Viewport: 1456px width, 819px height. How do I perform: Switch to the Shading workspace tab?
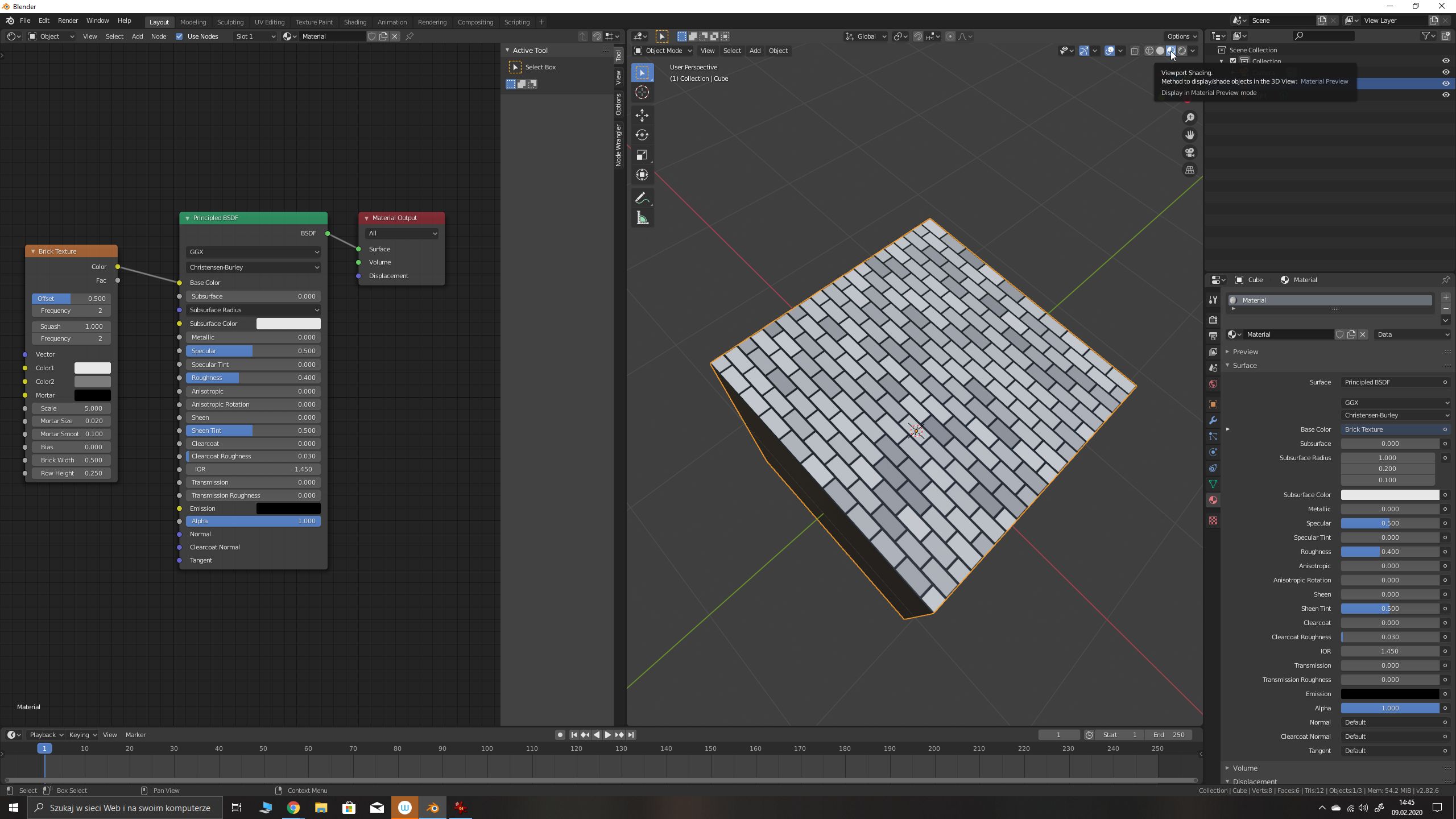(355, 22)
